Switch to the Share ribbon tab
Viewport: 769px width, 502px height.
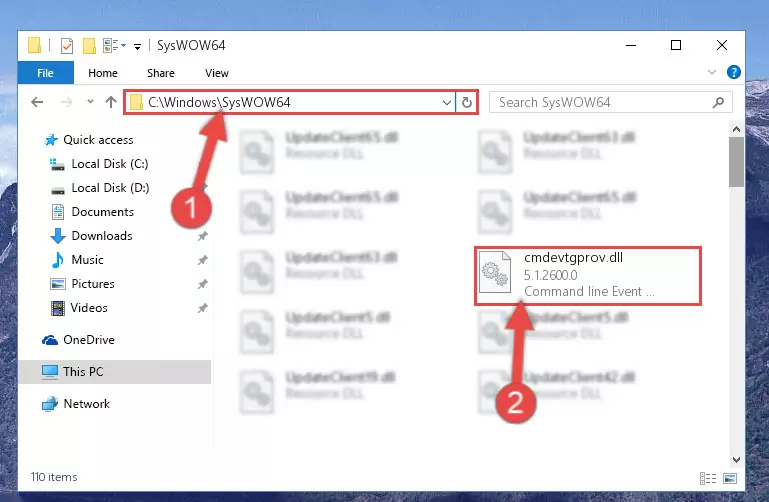161,73
